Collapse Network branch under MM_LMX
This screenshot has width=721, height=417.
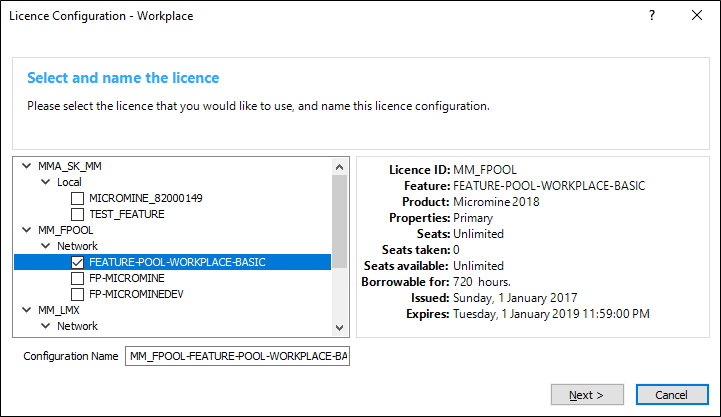(x=45, y=326)
